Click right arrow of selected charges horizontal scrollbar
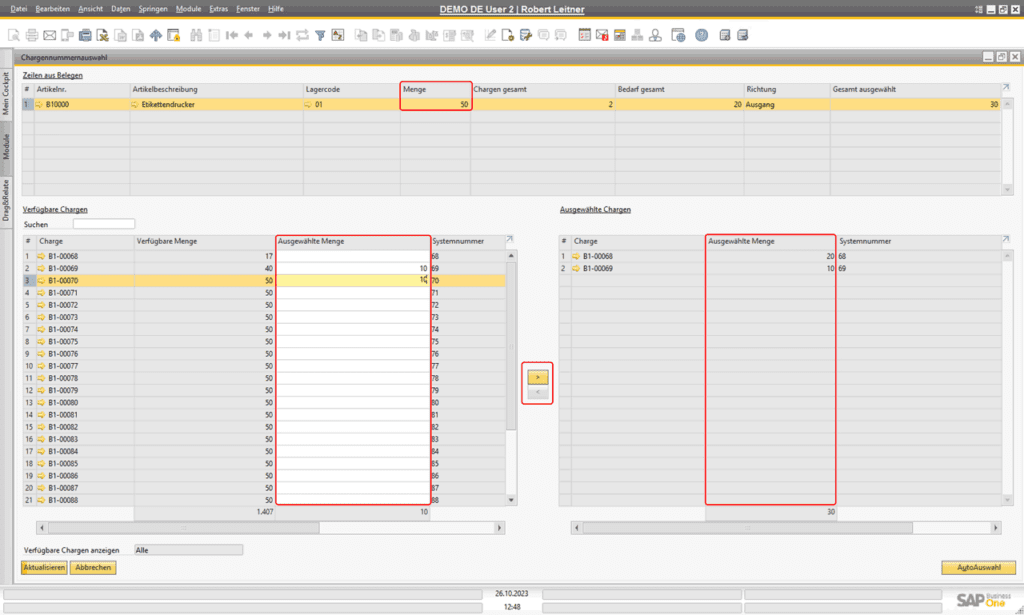This screenshot has width=1024, height=615. click(996, 528)
